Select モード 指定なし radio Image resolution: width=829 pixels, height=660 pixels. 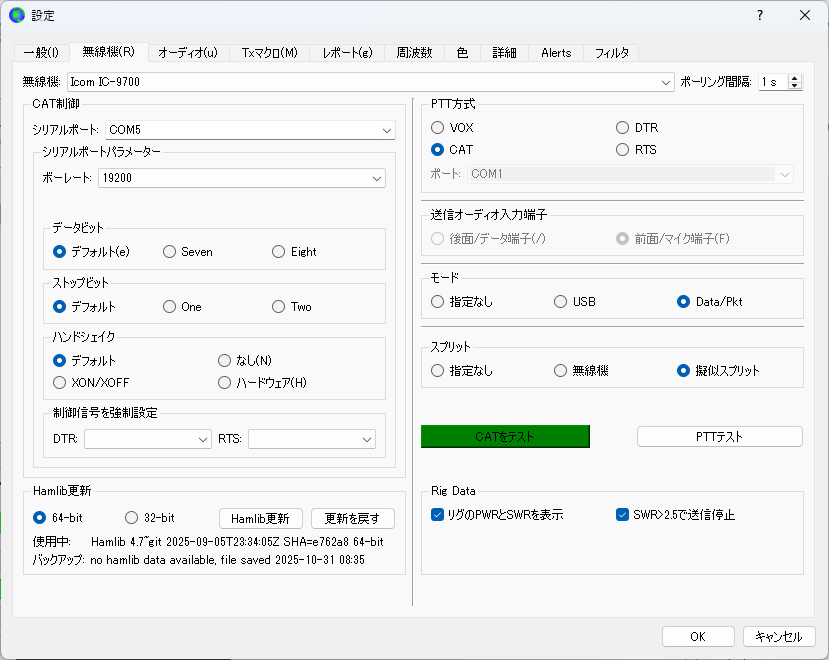pos(462,301)
